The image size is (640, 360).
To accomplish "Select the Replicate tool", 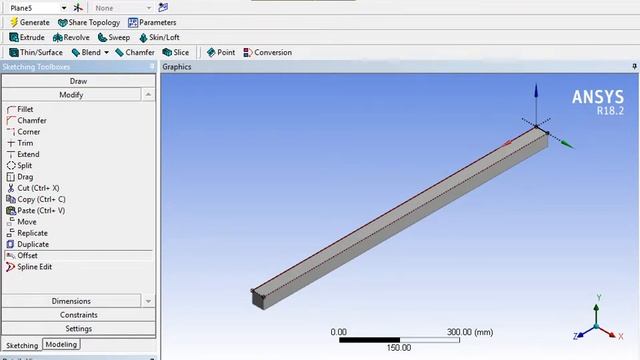I will (x=27, y=233).
